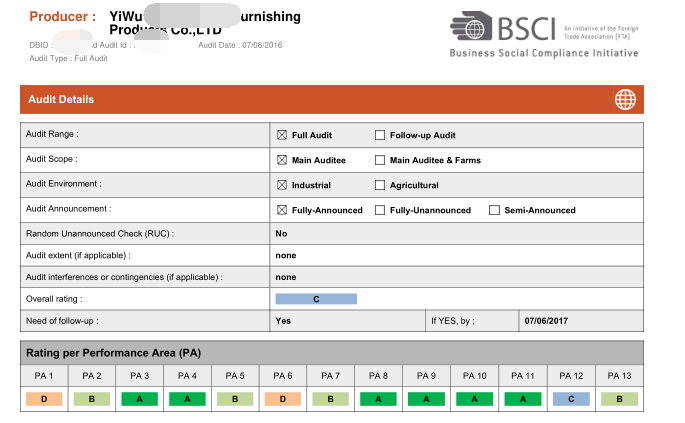Image resolution: width=685 pixels, height=423 pixels.
Task: Check the Semi-Announced checkbox
Action: (x=494, y=210)
